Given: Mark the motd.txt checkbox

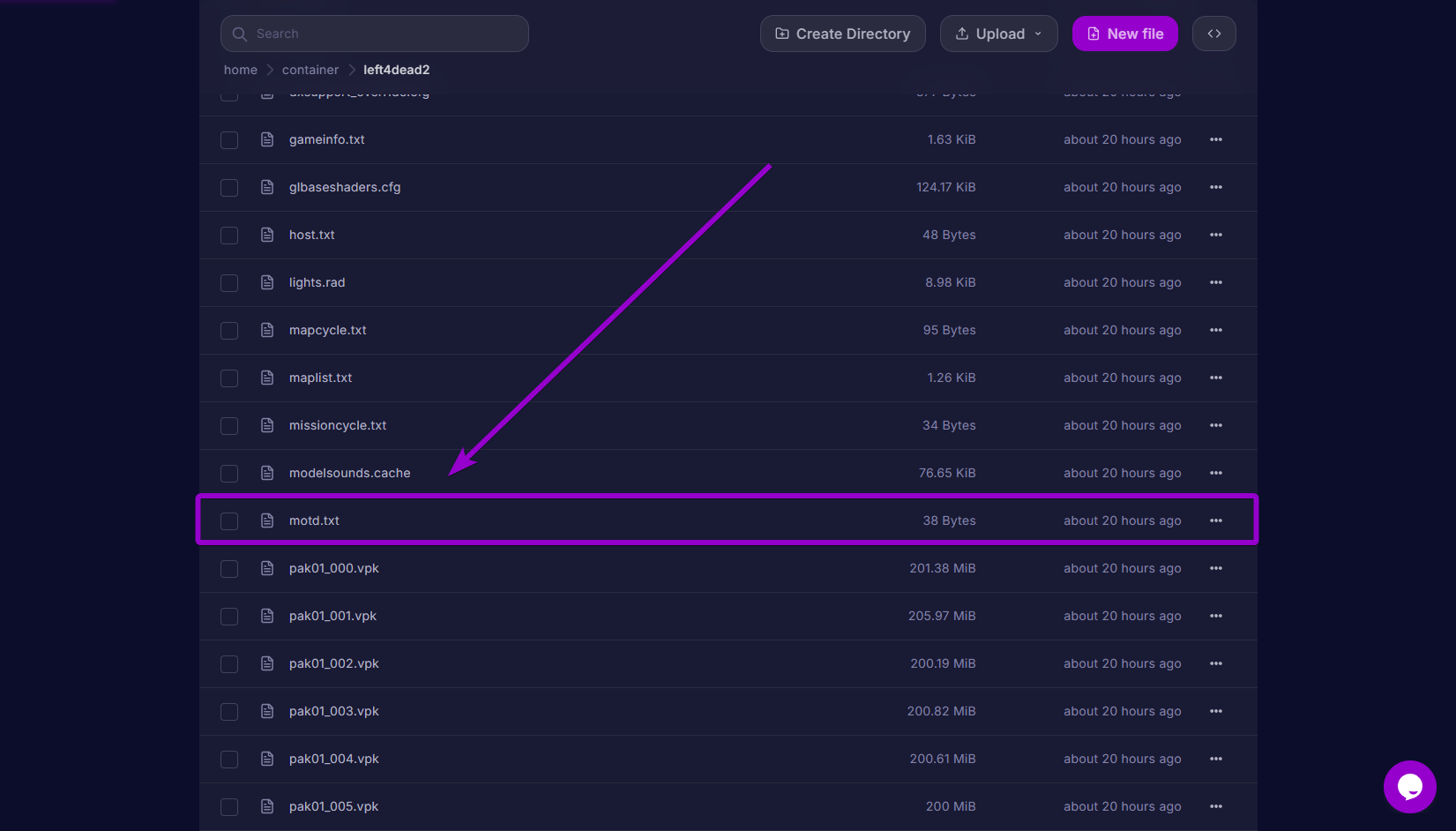Looking at the screenshot, I should pos(229,521).
